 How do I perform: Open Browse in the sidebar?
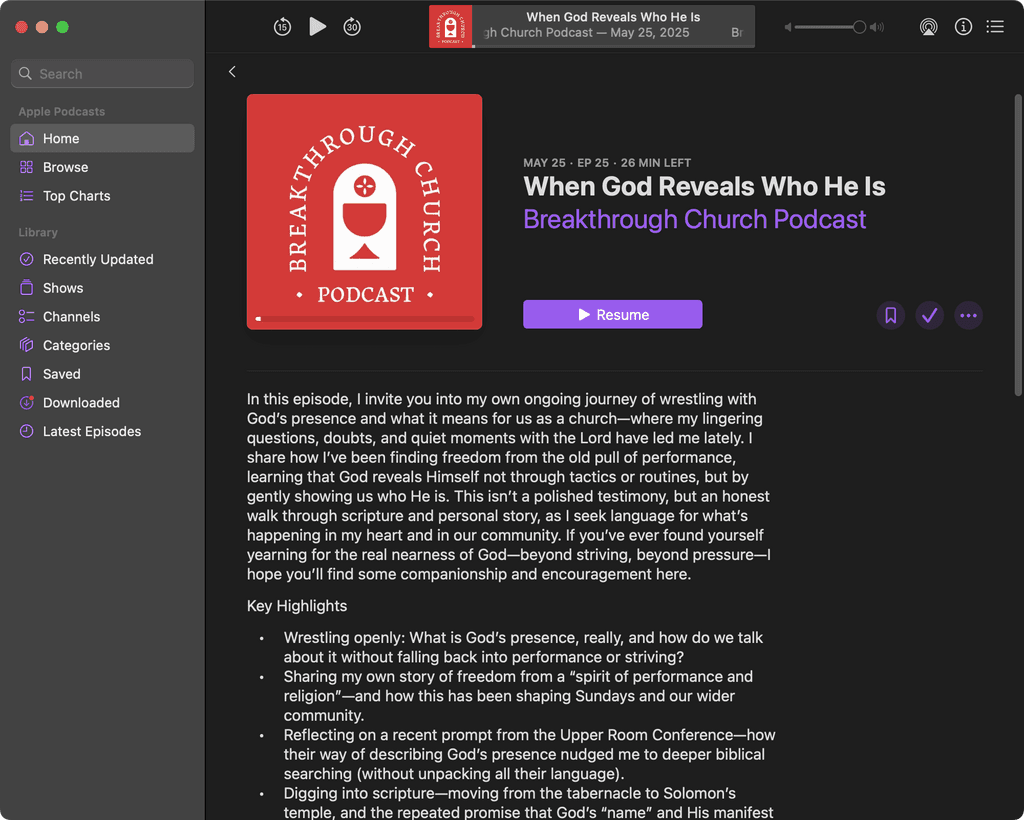103,167
